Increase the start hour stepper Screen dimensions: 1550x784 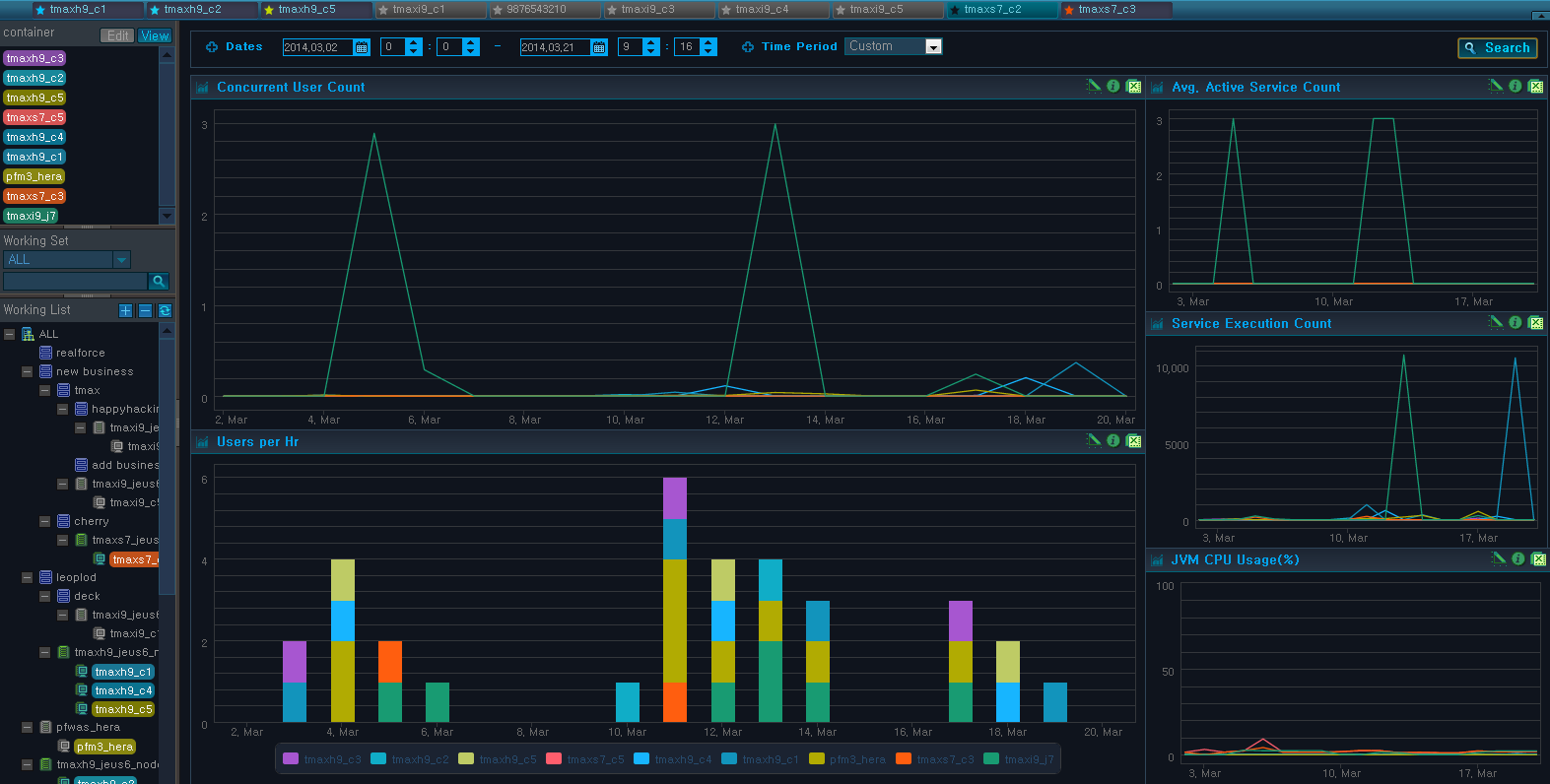[414, 42]
